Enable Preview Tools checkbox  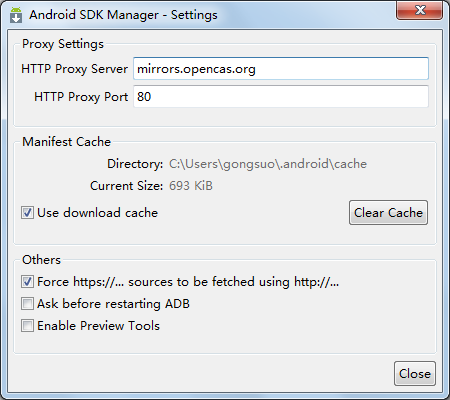pos(27,326)
